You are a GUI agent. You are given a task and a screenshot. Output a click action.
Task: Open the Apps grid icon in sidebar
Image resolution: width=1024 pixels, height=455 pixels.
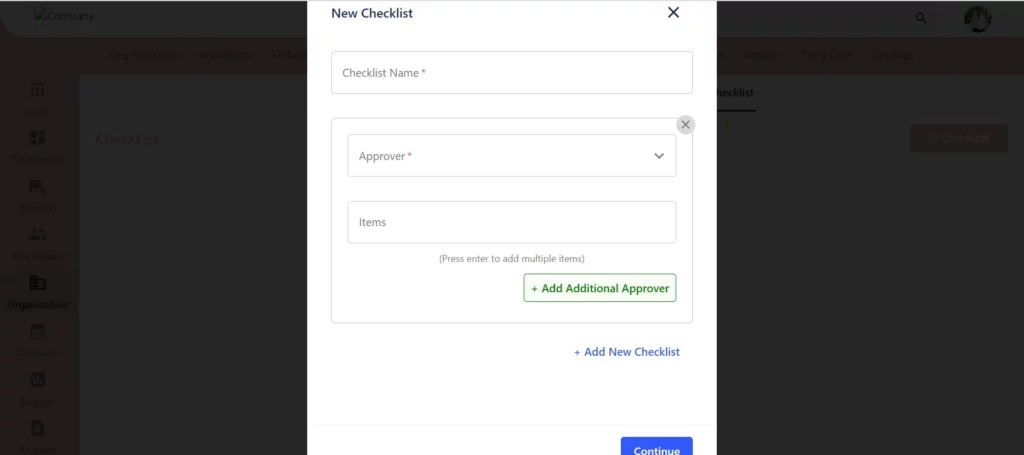[x=37, y=90]
